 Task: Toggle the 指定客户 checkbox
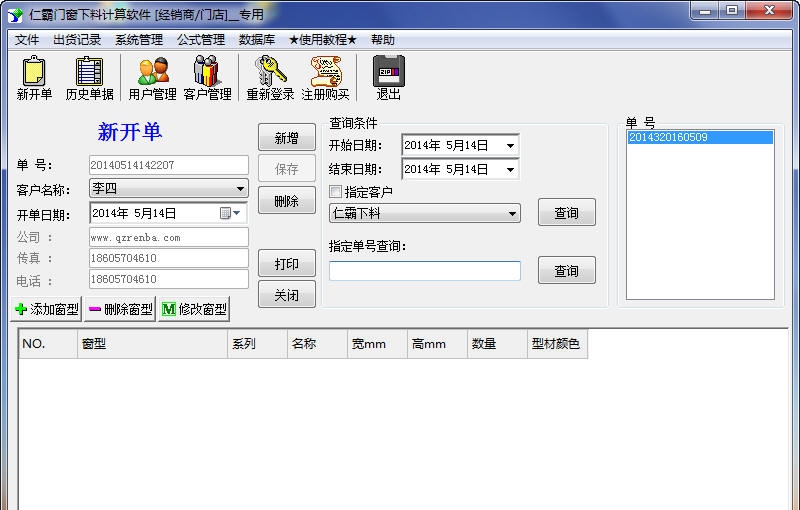pyautogui.click(x=335, y=192)
